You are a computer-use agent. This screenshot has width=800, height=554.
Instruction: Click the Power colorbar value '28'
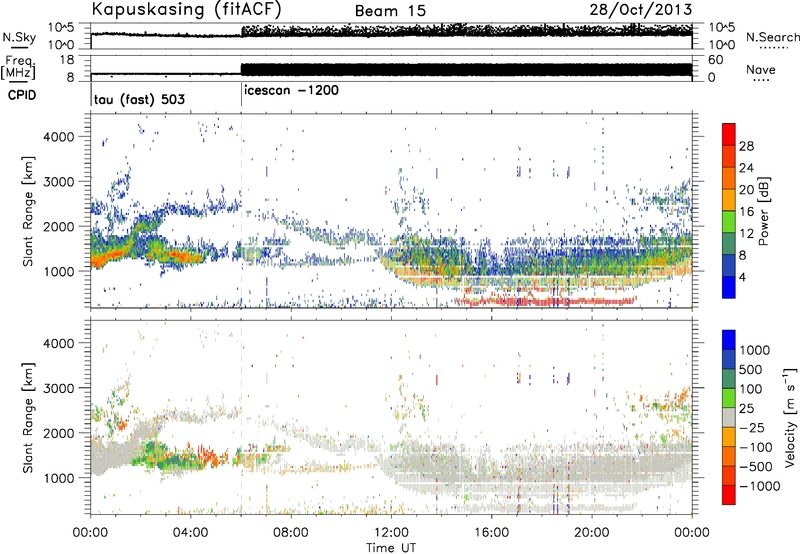pos(746,146)
